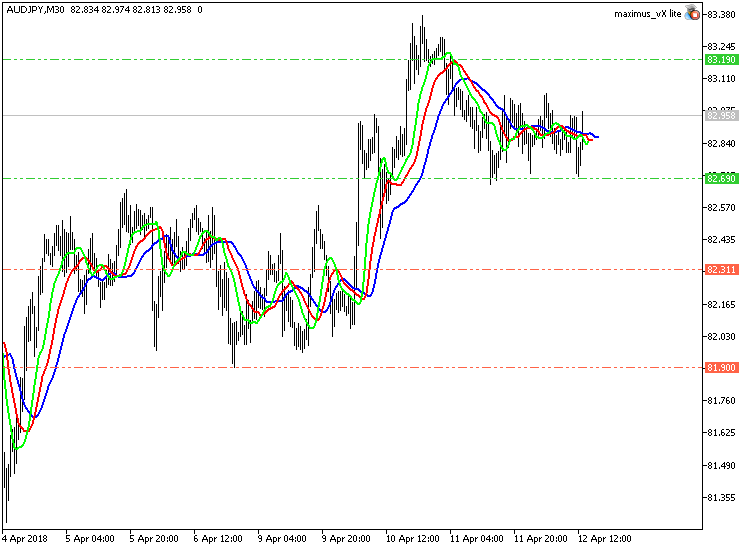Click the 10 Apr 12:00 time axis label
Viewport: 750px width, 550px height.
tap(412, 539)
